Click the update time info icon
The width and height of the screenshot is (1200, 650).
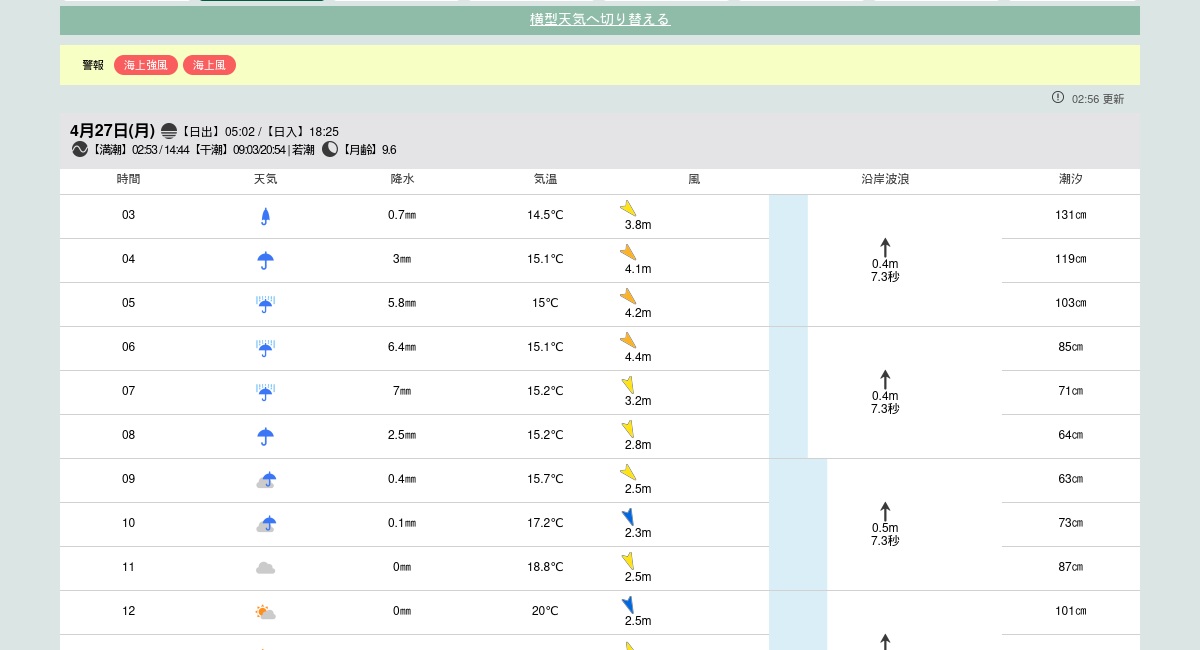click(1058, 97)
